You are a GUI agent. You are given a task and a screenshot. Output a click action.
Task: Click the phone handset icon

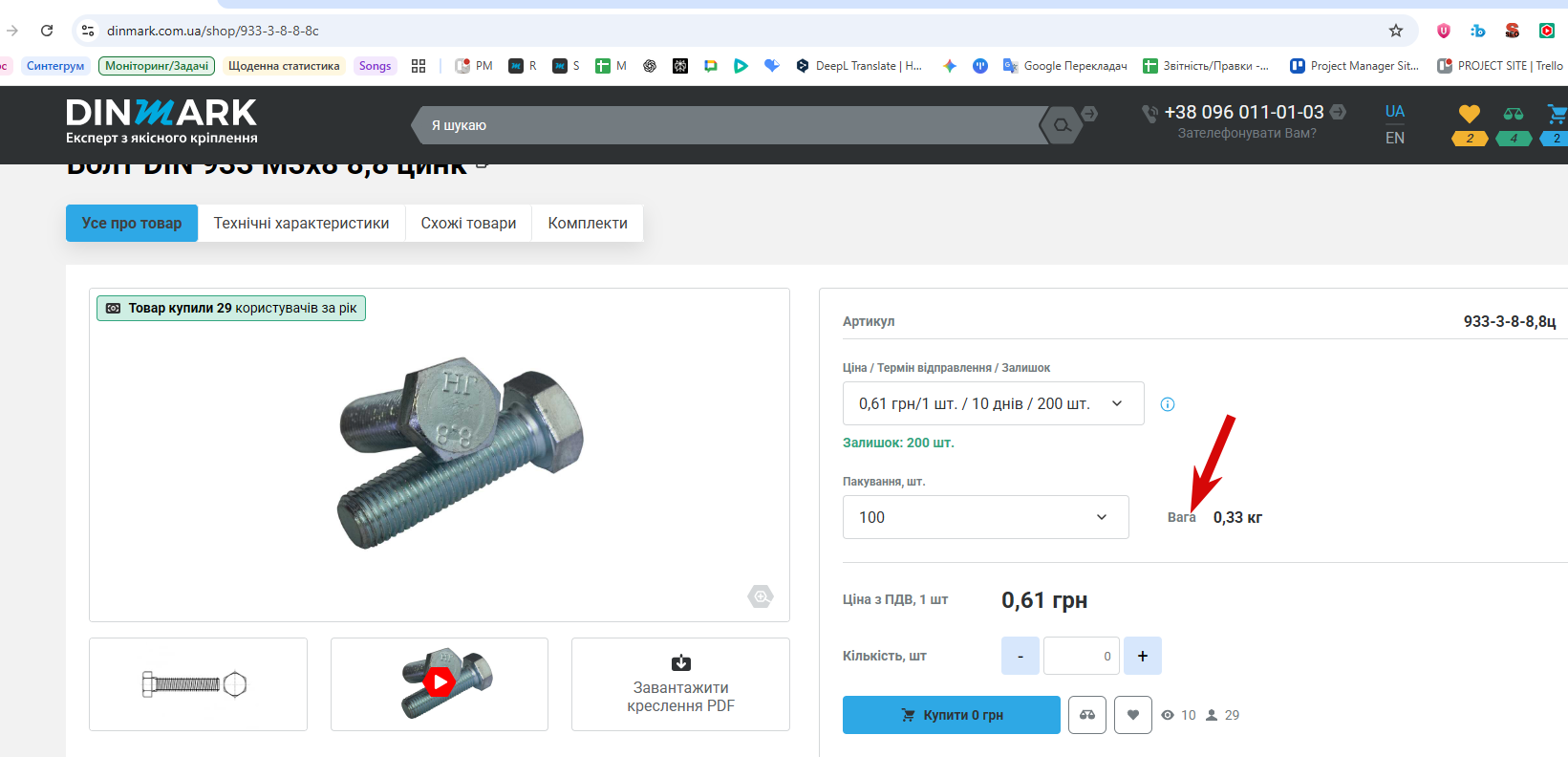[1149, 113]
